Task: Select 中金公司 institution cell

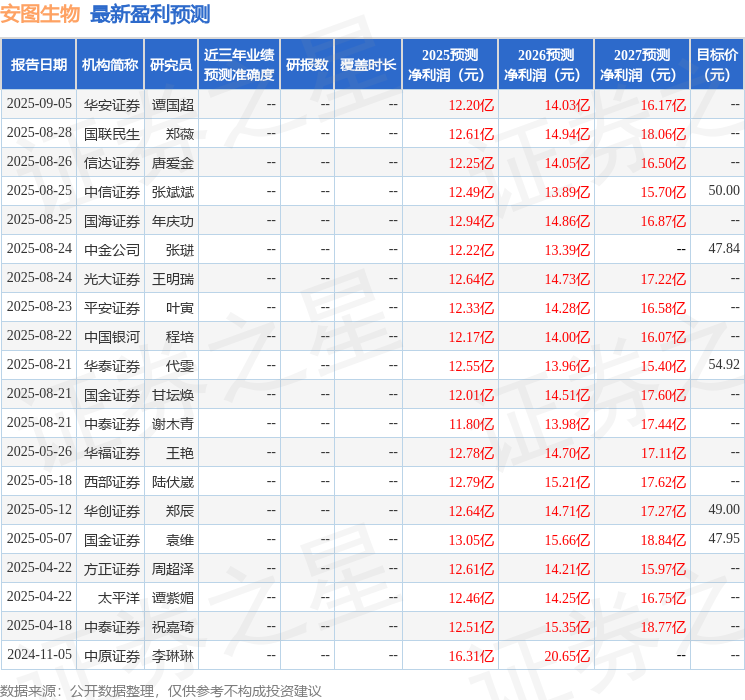Action: coord(112,250)
